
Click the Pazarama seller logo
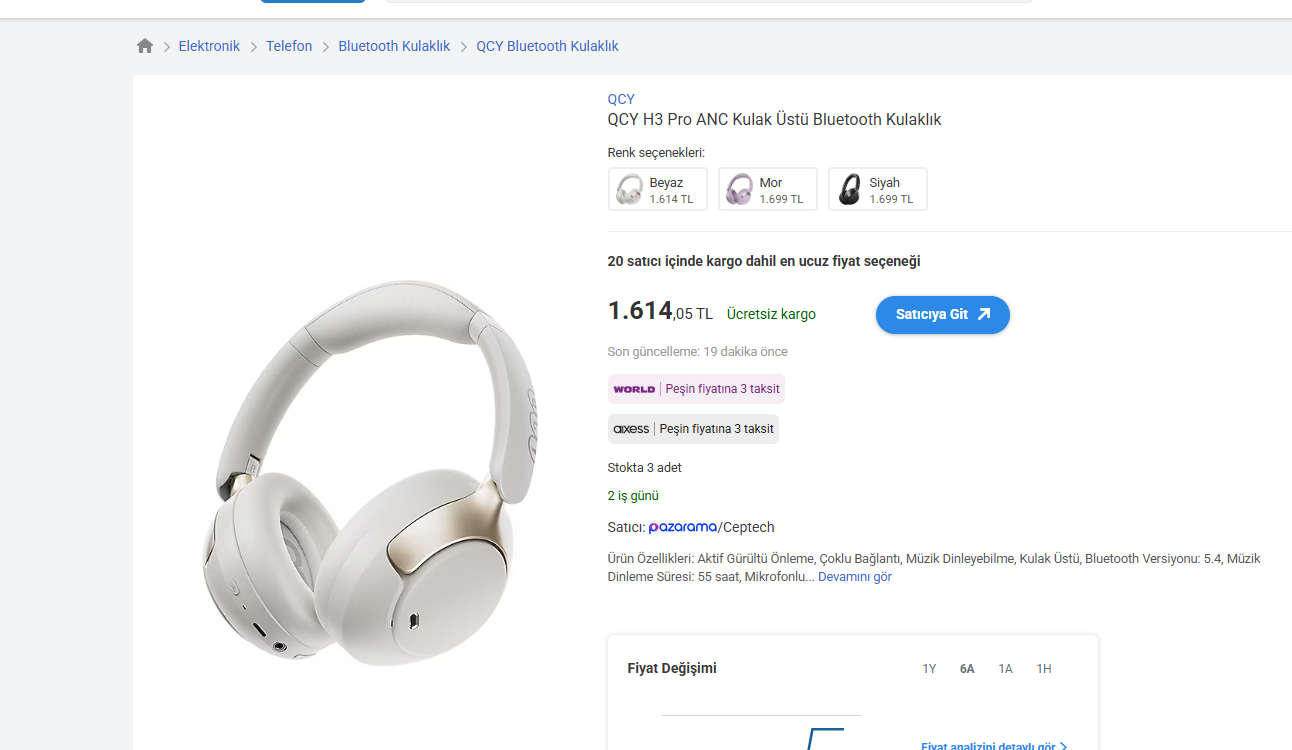point(683,527)
